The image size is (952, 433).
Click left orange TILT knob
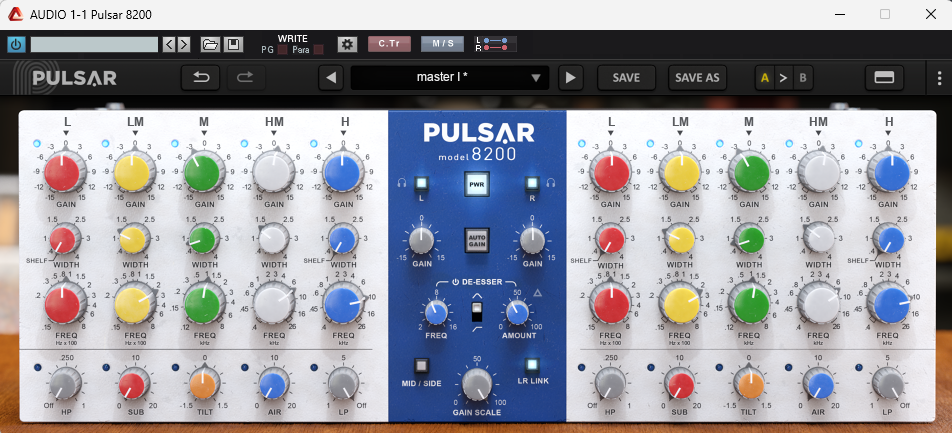point(202,385)
